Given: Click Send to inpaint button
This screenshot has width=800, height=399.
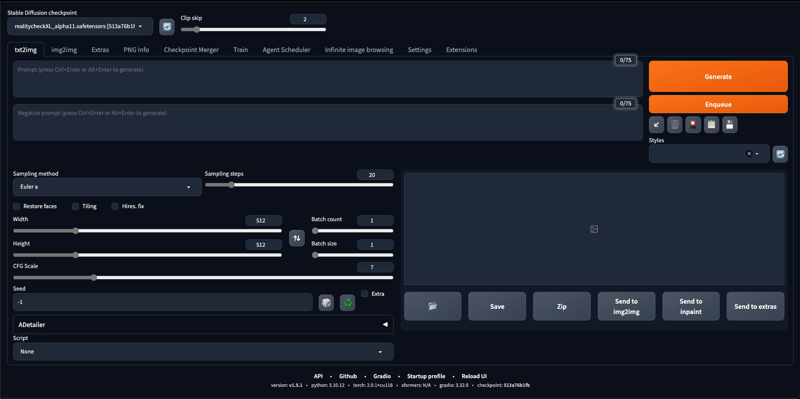Looking at the screenshot, I should point(691,306).
